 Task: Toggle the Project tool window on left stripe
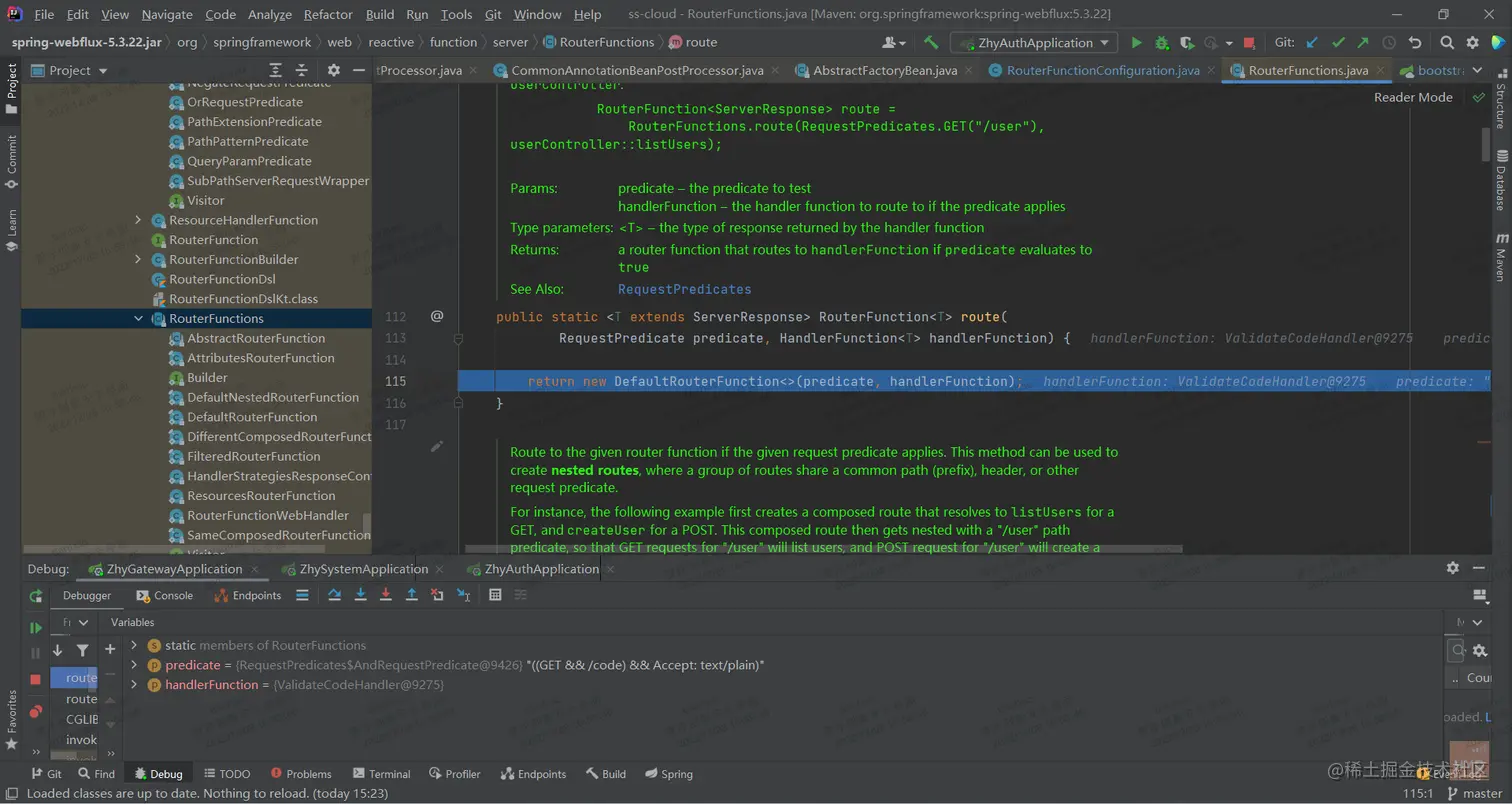[x=11, y=88]
